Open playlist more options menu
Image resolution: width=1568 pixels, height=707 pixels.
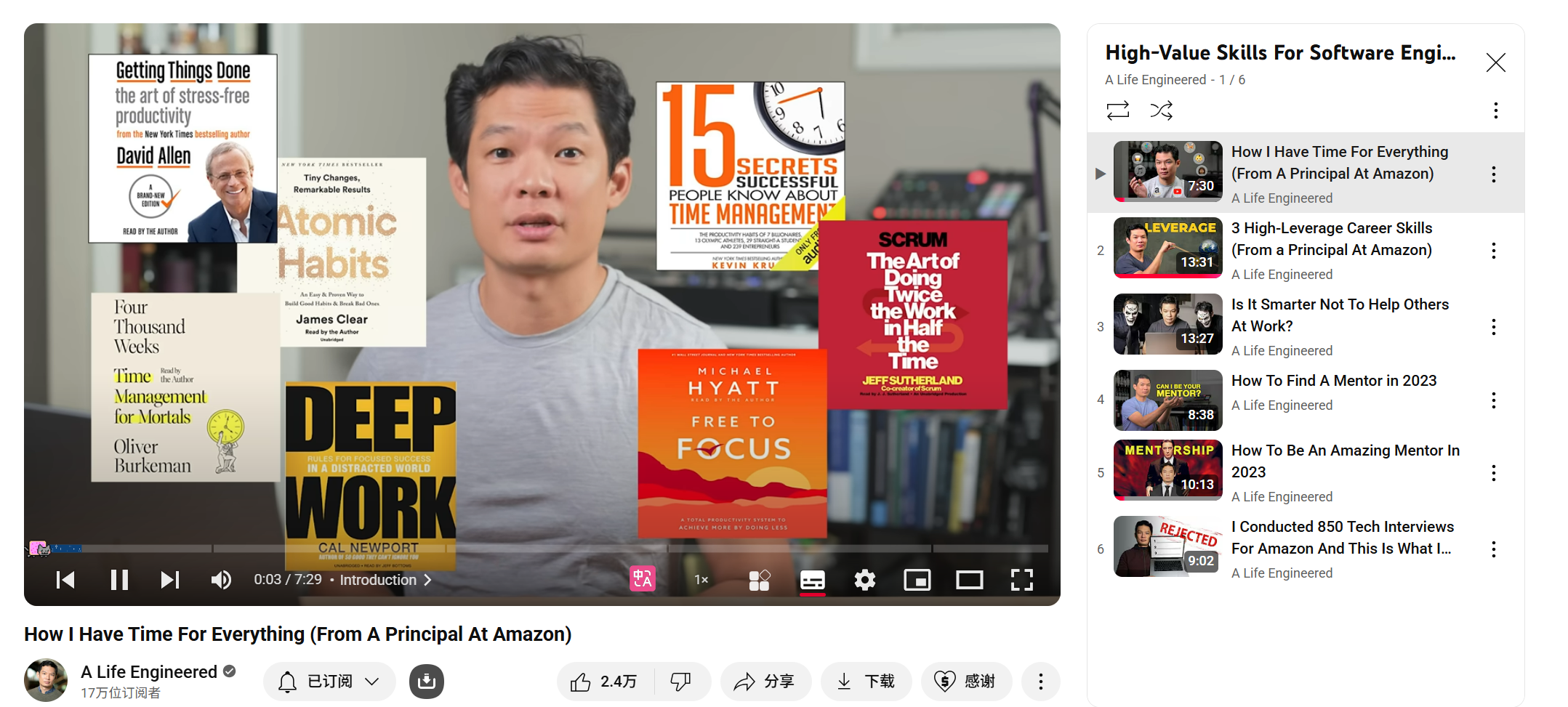[1496, 110]
